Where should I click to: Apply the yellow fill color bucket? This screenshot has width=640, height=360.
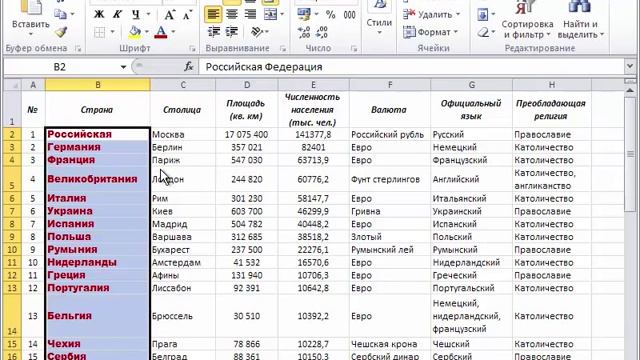[134, 32]
